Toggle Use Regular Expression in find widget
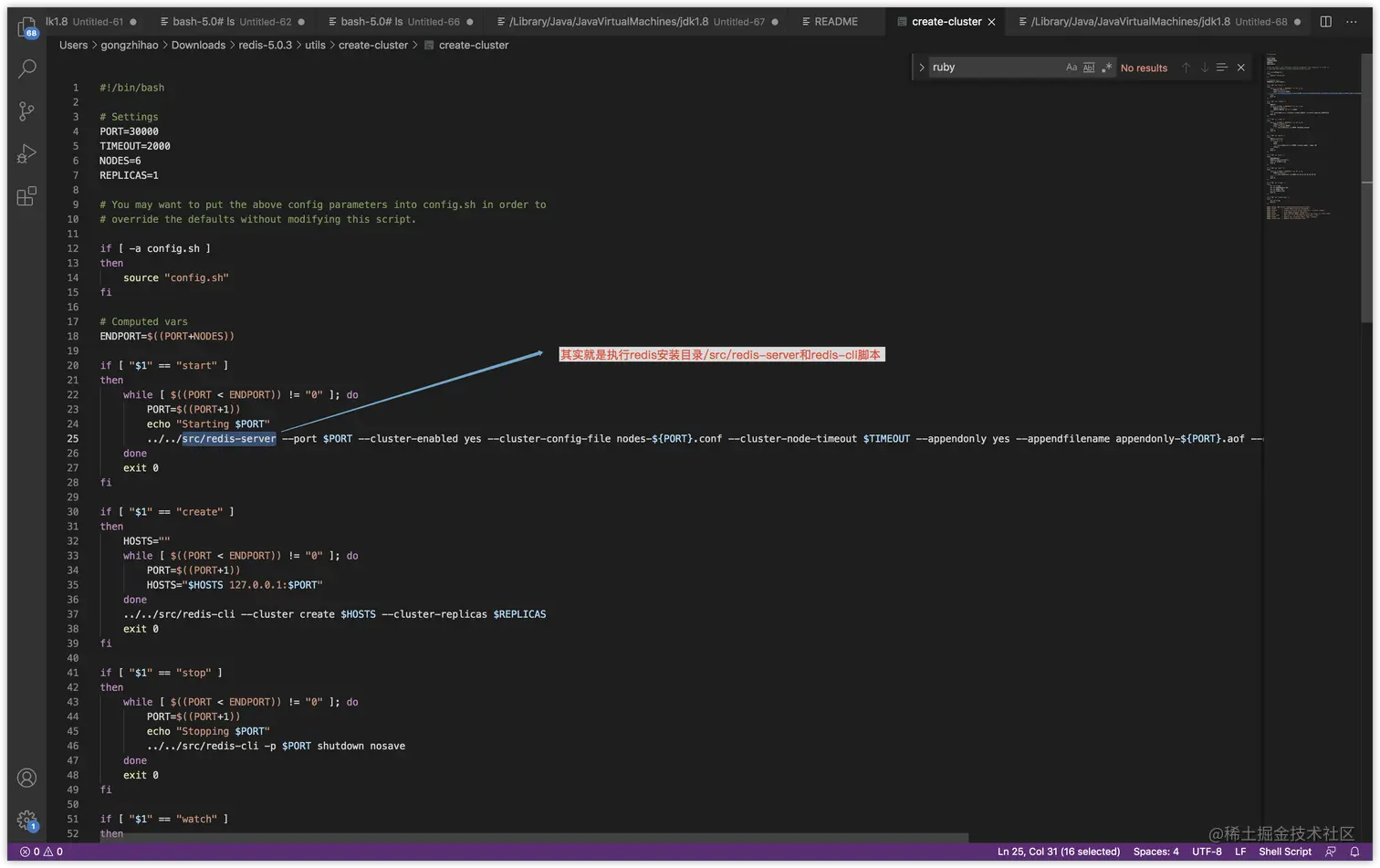 [1106, 68]
